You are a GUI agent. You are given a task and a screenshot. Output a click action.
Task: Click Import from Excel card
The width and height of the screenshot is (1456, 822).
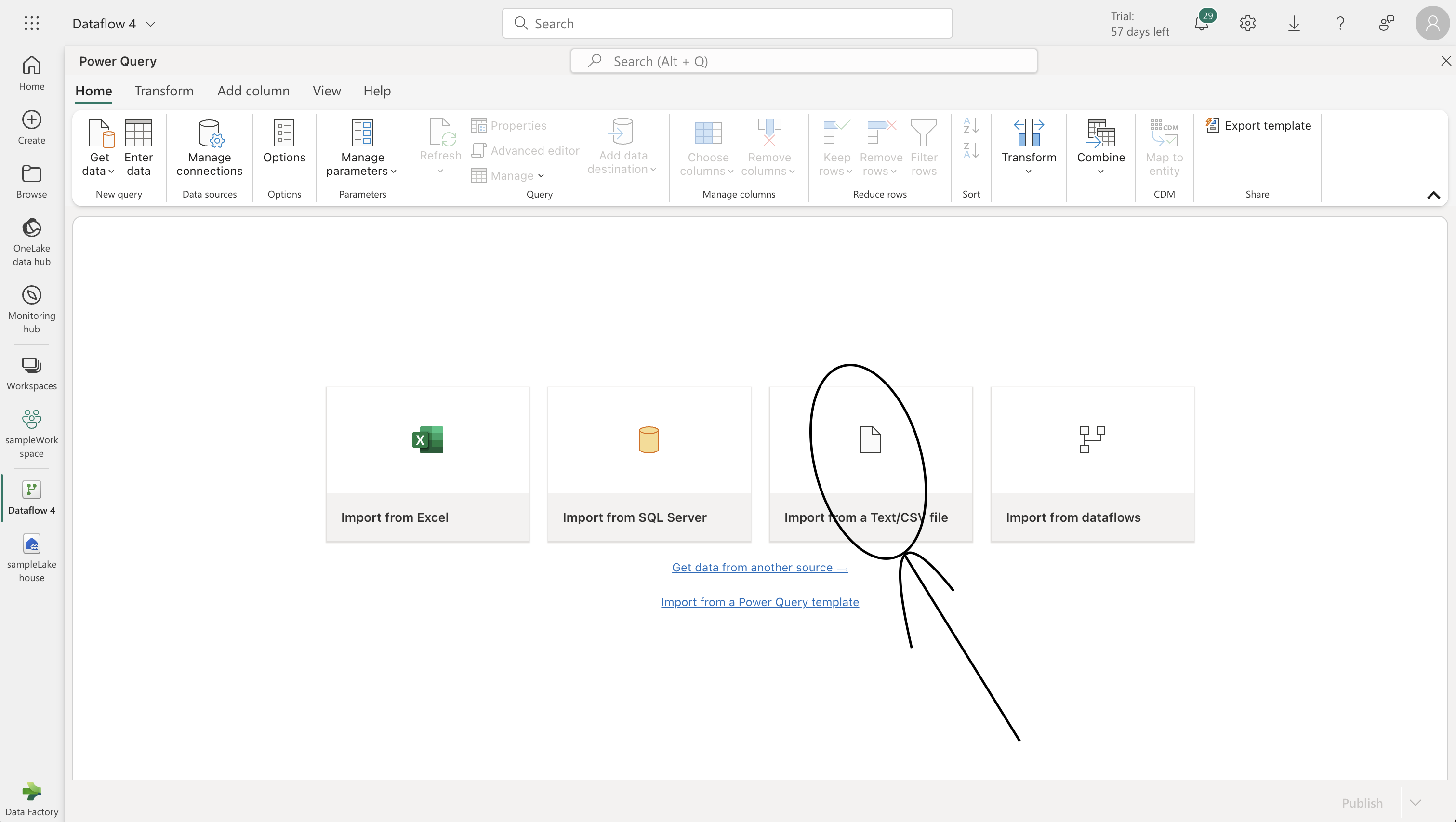(427, 464)
